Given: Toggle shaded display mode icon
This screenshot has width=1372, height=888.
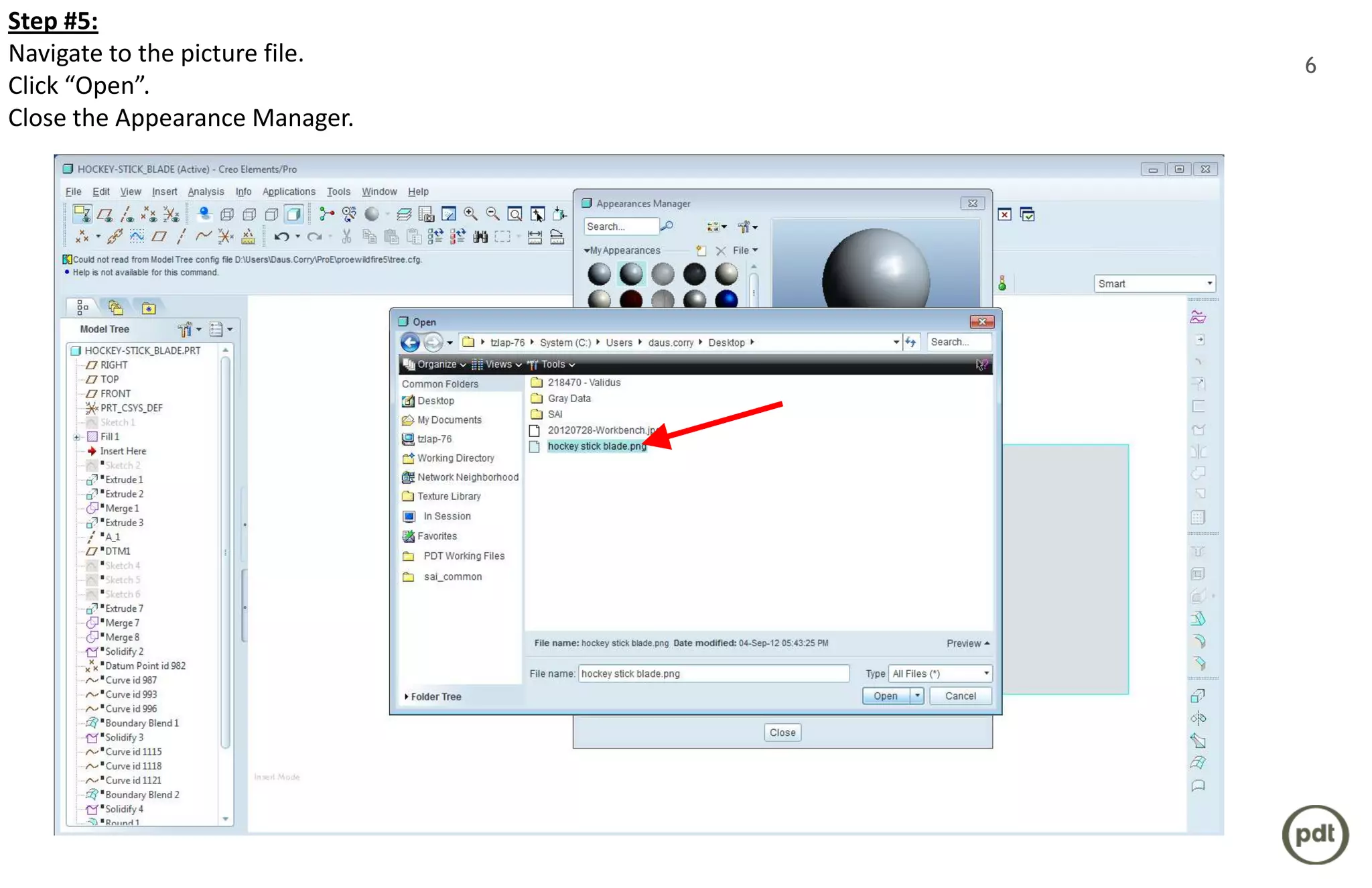Looking at the screenshot, I should 293,214.
